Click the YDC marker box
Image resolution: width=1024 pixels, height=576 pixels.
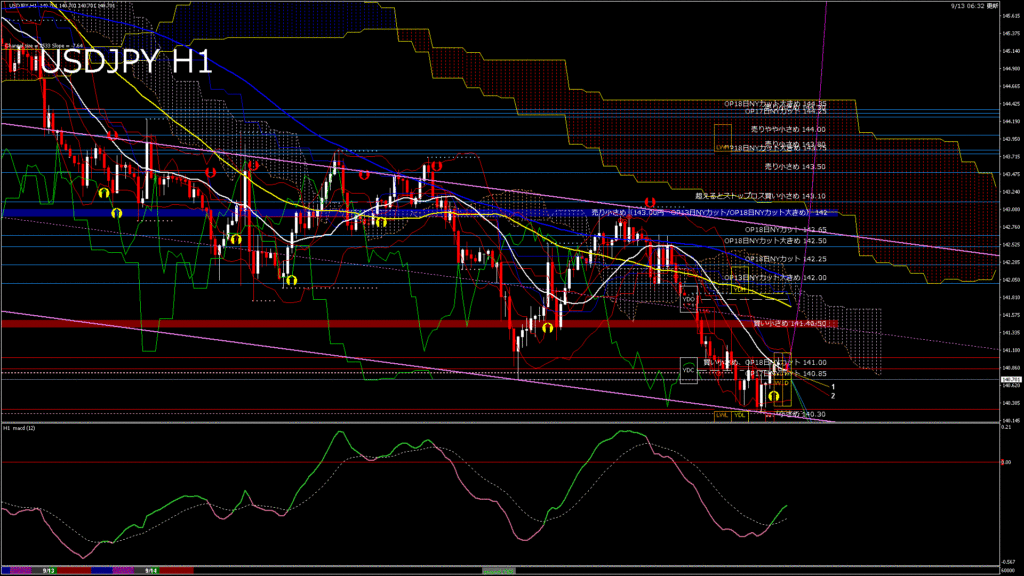pyautogui.click(x=688, y=370)
